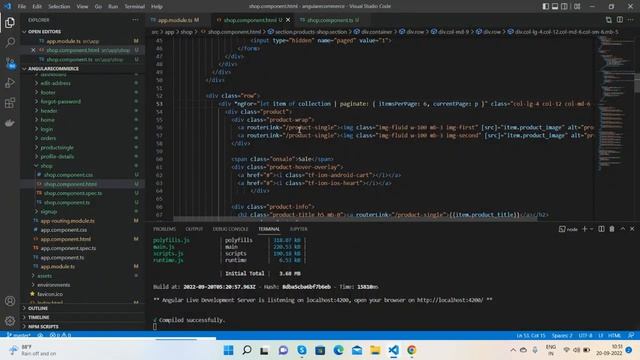Click the master branch status bar item
Viewport: 640px width, 360px height.
point(19,335)
